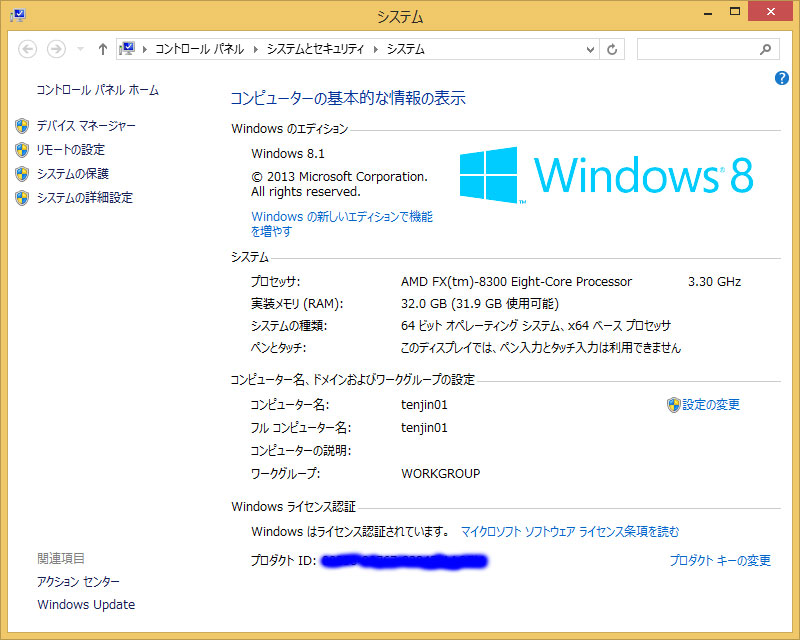Close the システム window
This screenshot has width=800, height=640.
point(770,11)
